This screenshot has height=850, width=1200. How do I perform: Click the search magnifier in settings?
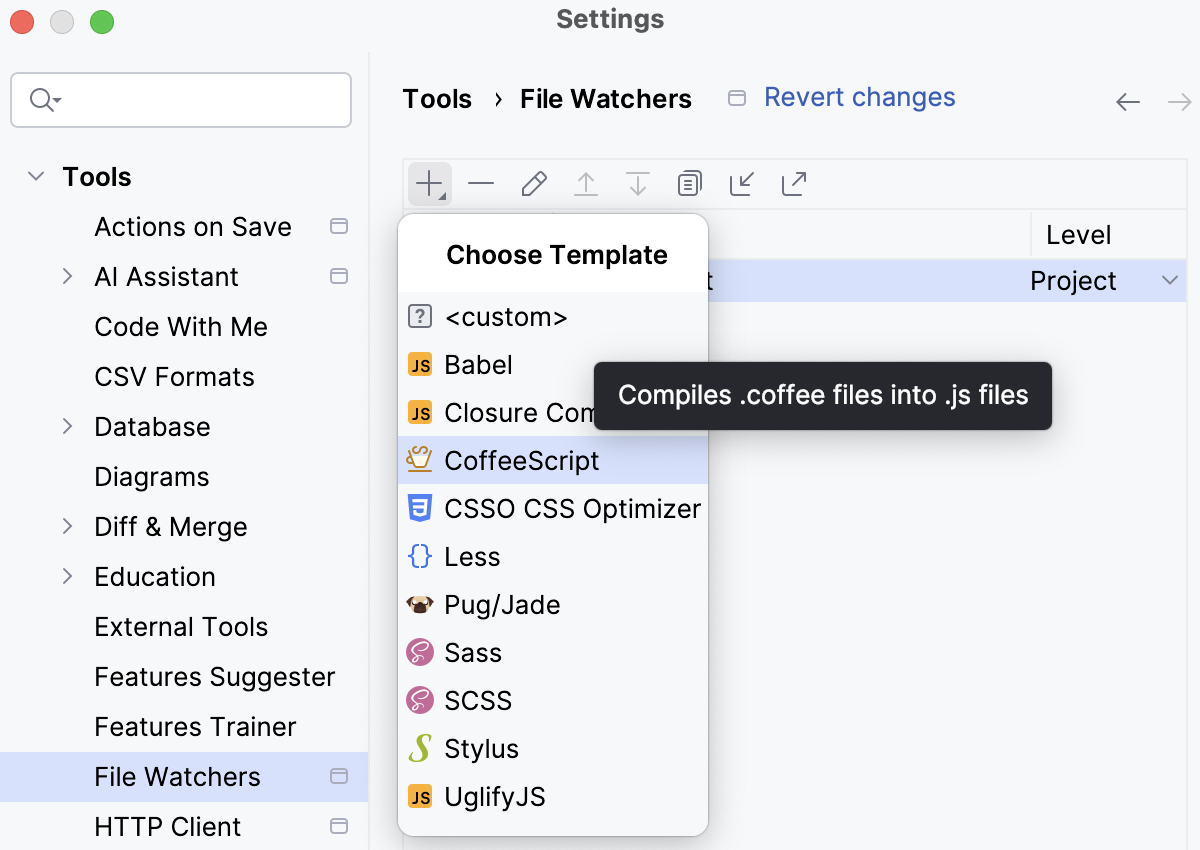(42, 100)
